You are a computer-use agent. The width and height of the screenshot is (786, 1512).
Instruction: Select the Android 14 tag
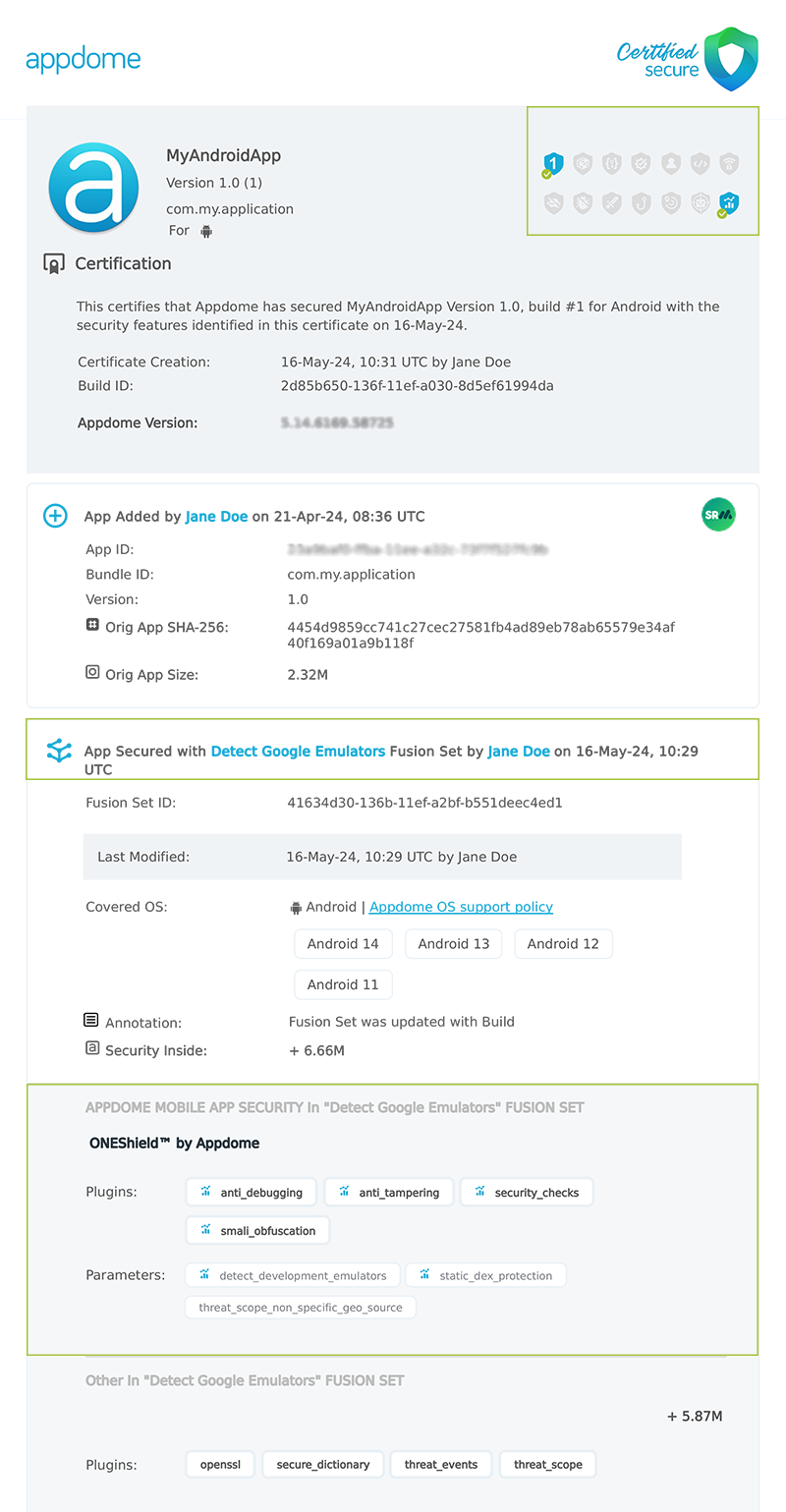[343, 944]
